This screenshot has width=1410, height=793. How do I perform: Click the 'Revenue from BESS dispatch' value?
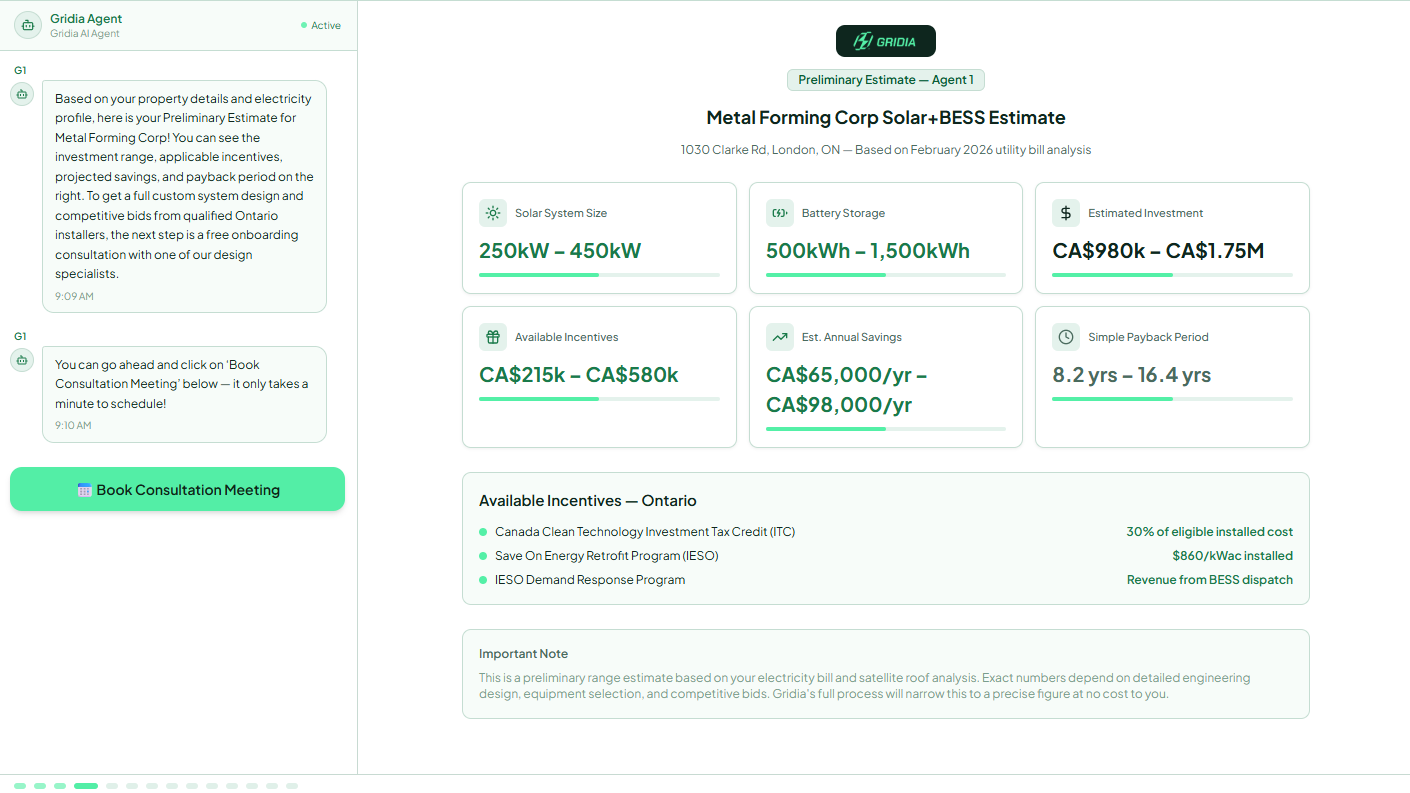pos(1210,580)
